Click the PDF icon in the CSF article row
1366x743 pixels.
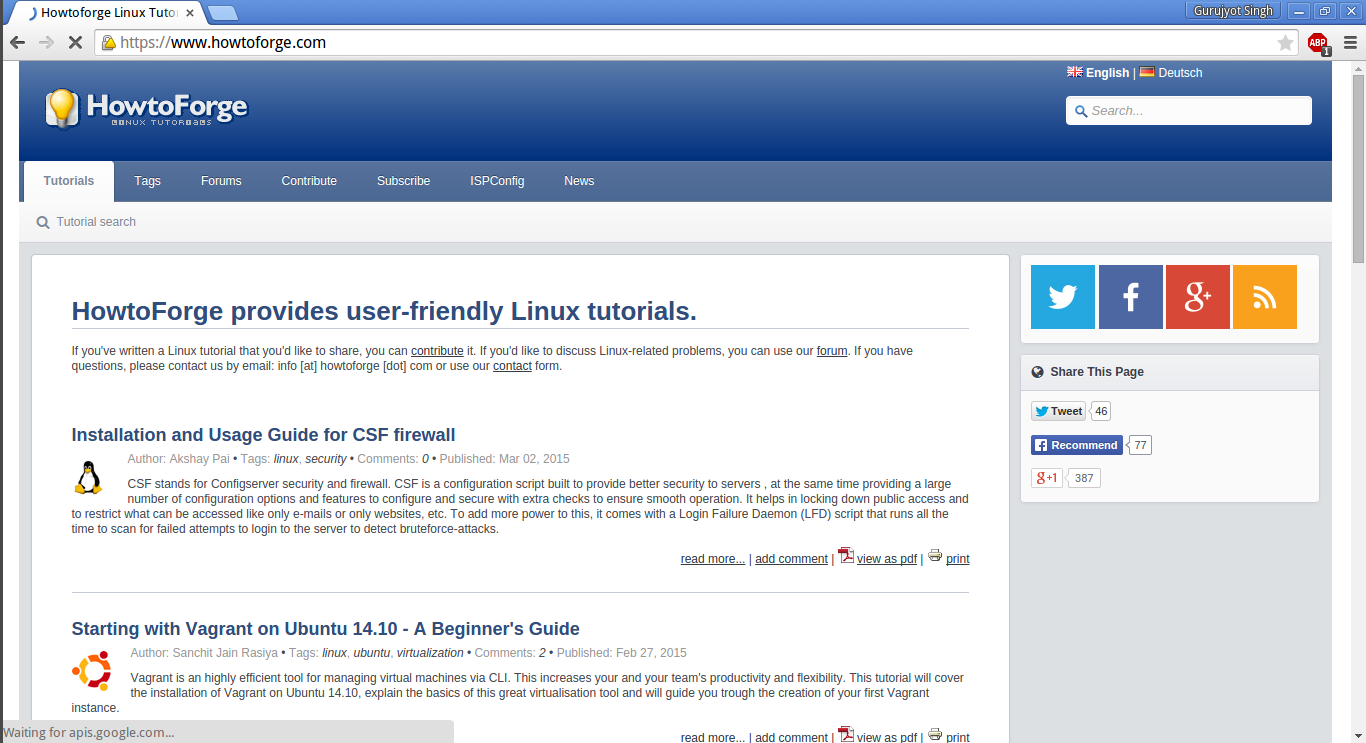coord(846,555)
